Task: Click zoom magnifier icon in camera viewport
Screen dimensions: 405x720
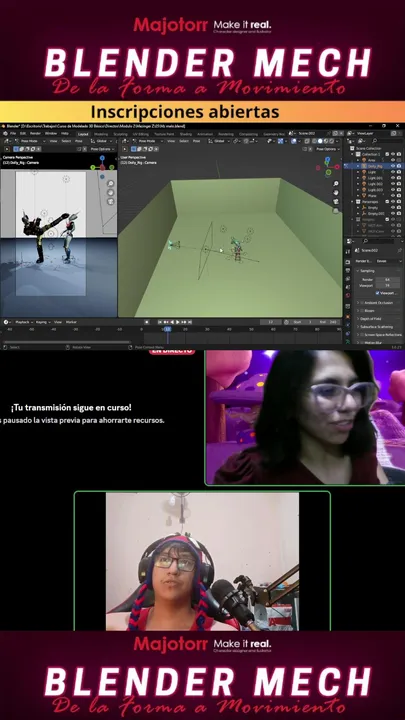Action: click(111, 183)
